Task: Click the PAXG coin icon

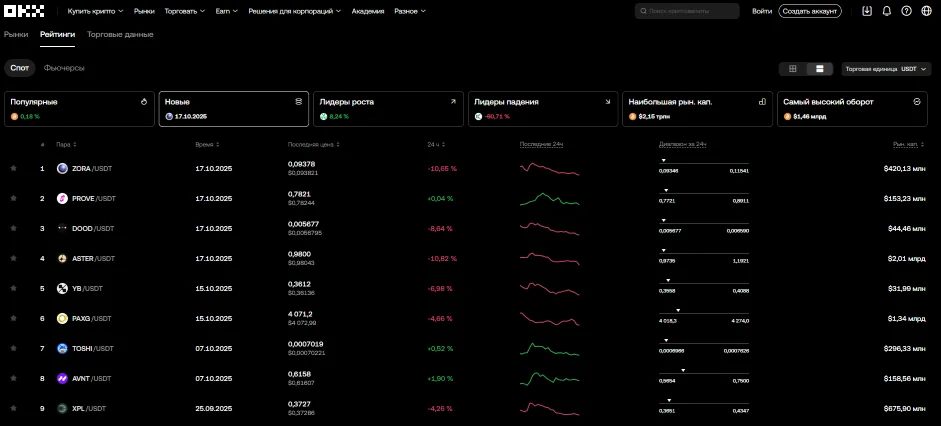Action: coord(62,319)
